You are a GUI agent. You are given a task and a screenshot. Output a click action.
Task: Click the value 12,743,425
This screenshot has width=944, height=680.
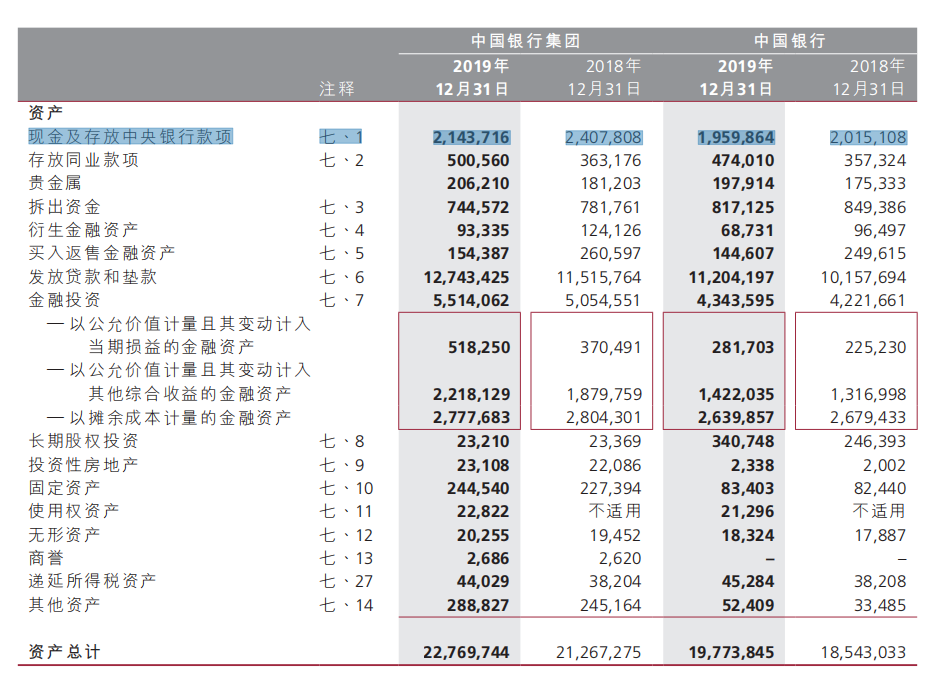pos(467,278)
